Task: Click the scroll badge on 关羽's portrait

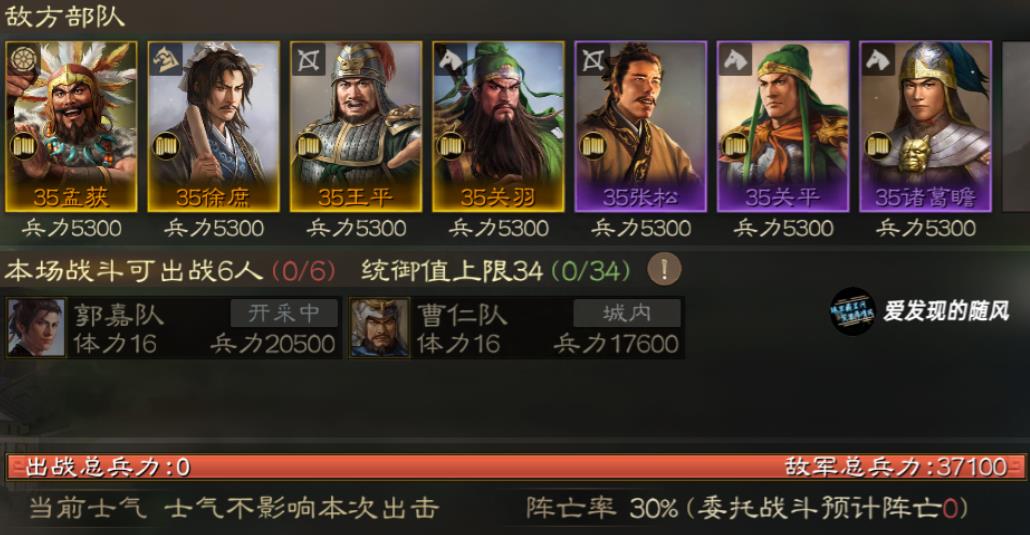Action: [x=451, y=145]
